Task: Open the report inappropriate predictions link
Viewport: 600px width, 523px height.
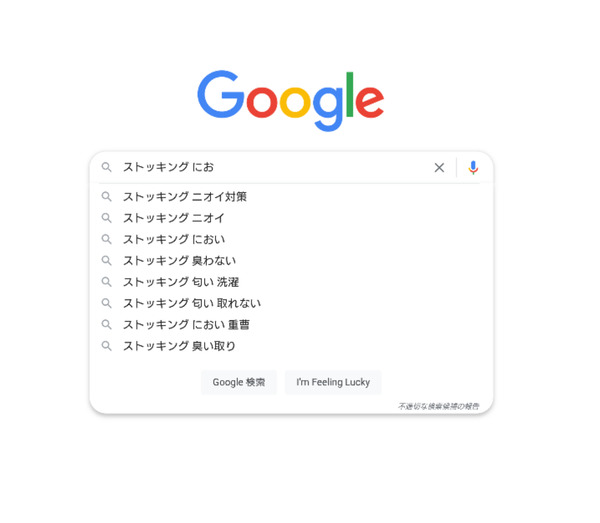Action: pos(439,406)
